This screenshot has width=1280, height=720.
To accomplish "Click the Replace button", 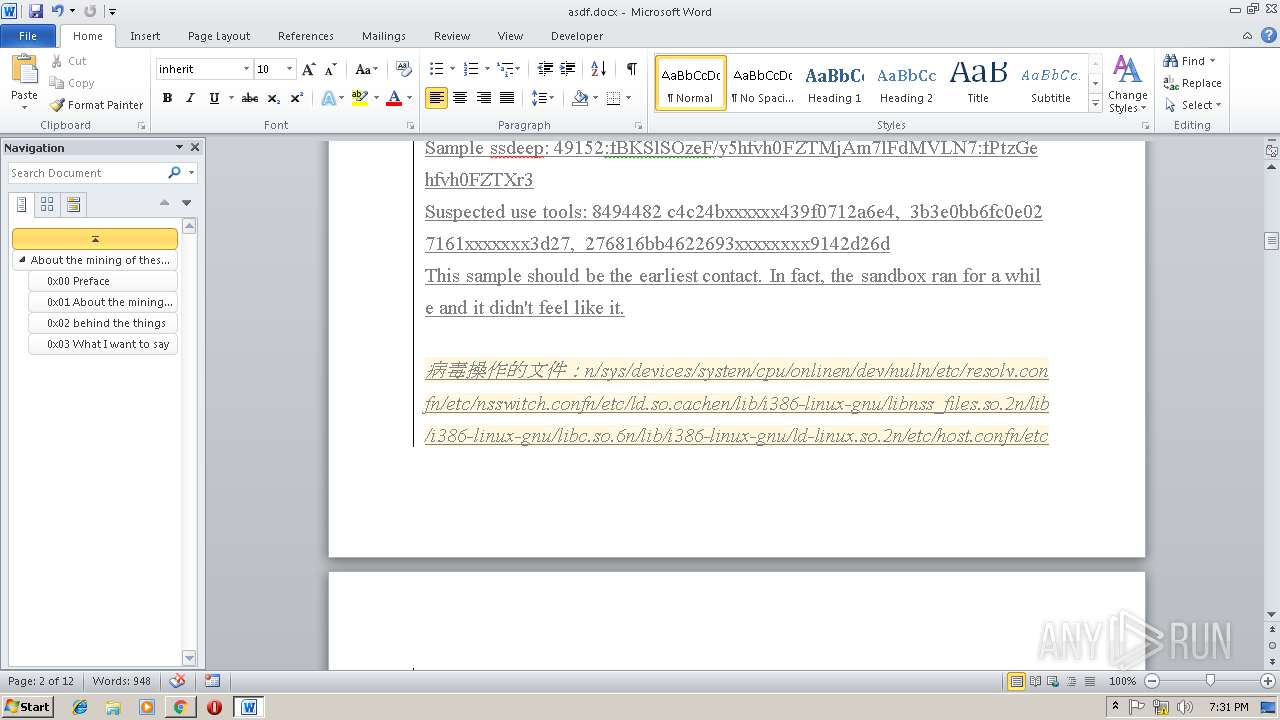I will point(1193,83).
